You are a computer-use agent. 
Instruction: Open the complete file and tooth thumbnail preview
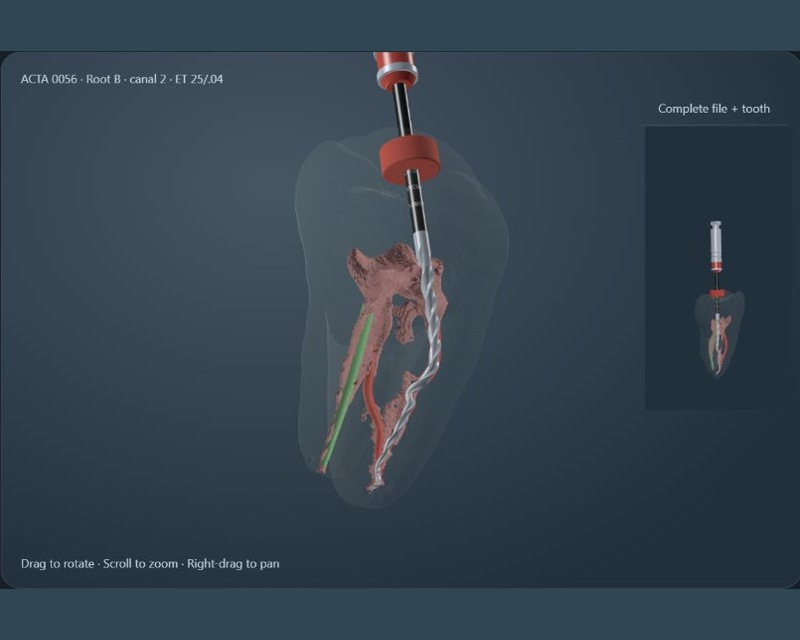pos(716,268)
